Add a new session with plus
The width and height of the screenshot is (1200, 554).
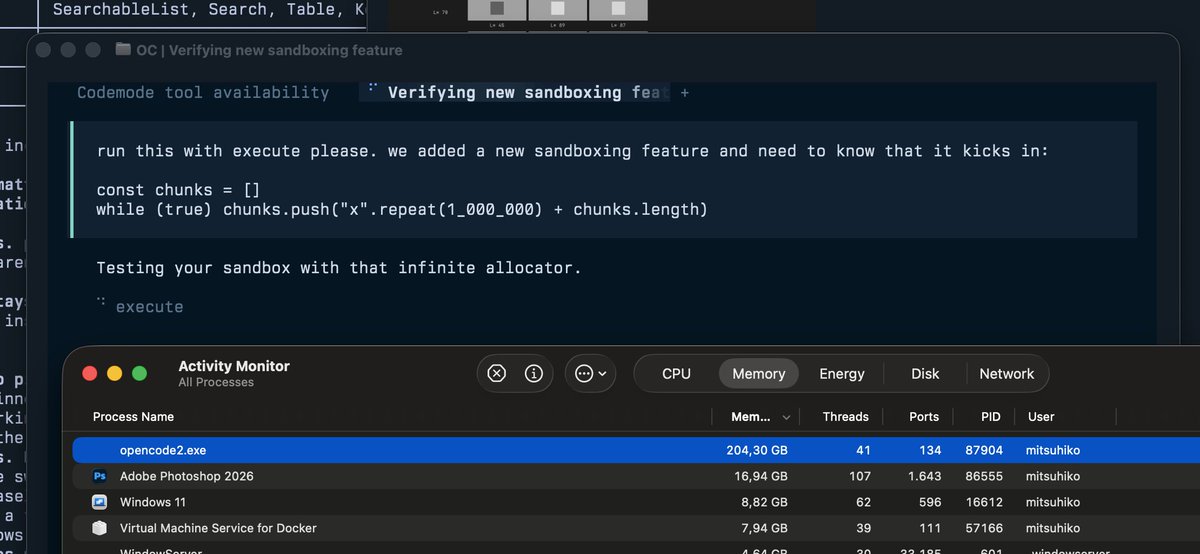(x=685, y=92)
